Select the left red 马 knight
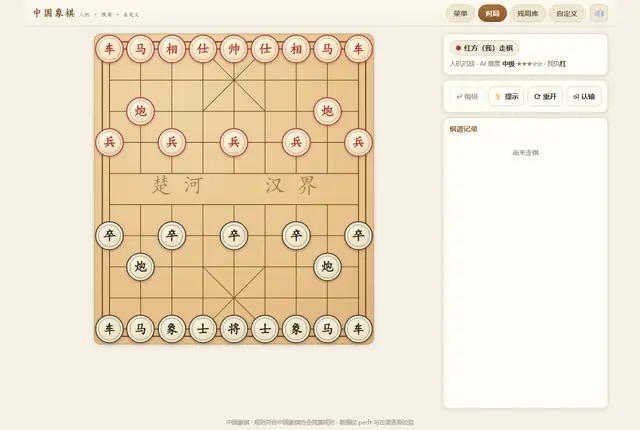The height and width of the screenshot is (430, 640). [x=140, y=49]
